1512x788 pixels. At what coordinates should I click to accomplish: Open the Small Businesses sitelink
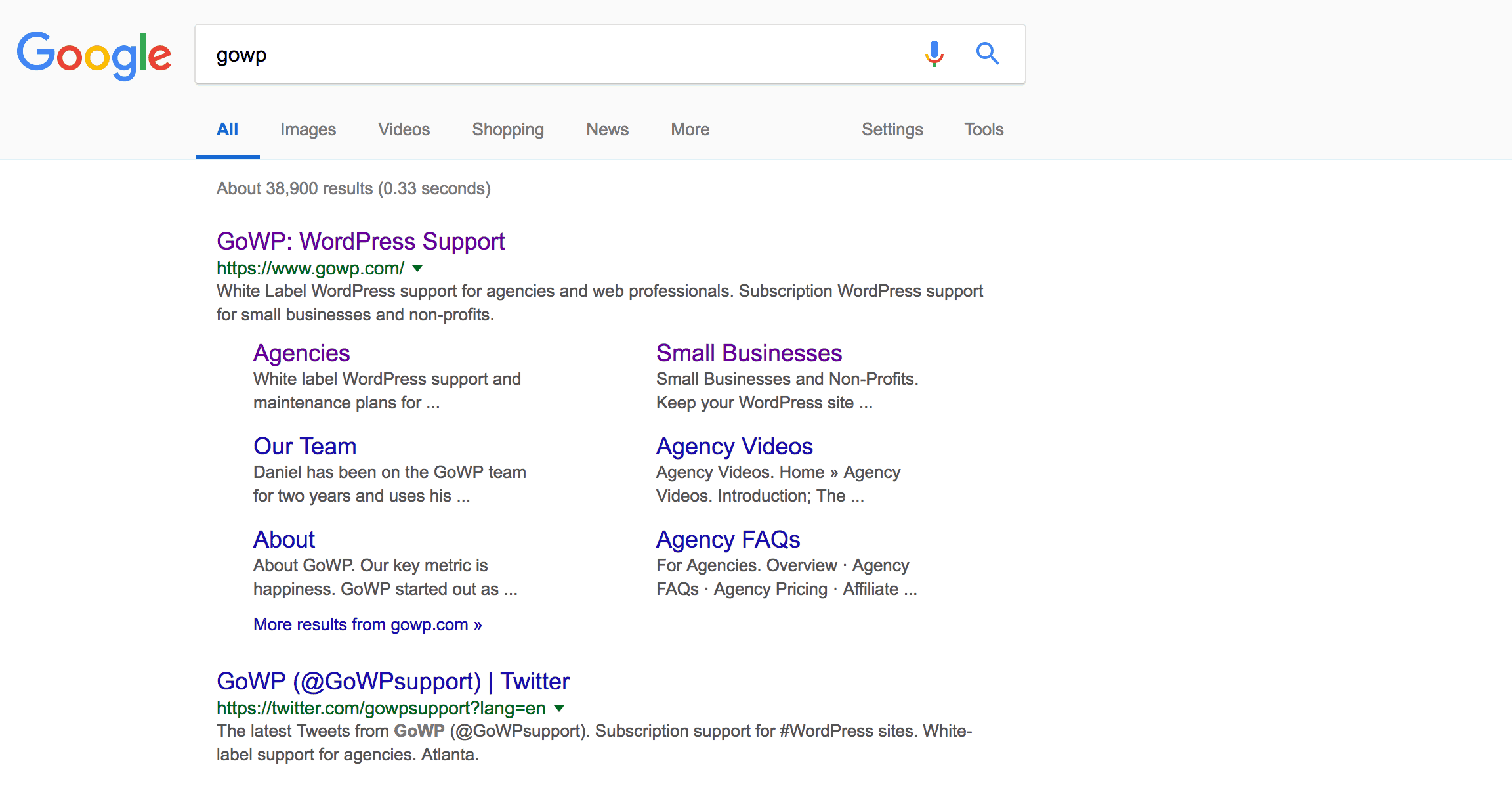(x=749, y=353)
